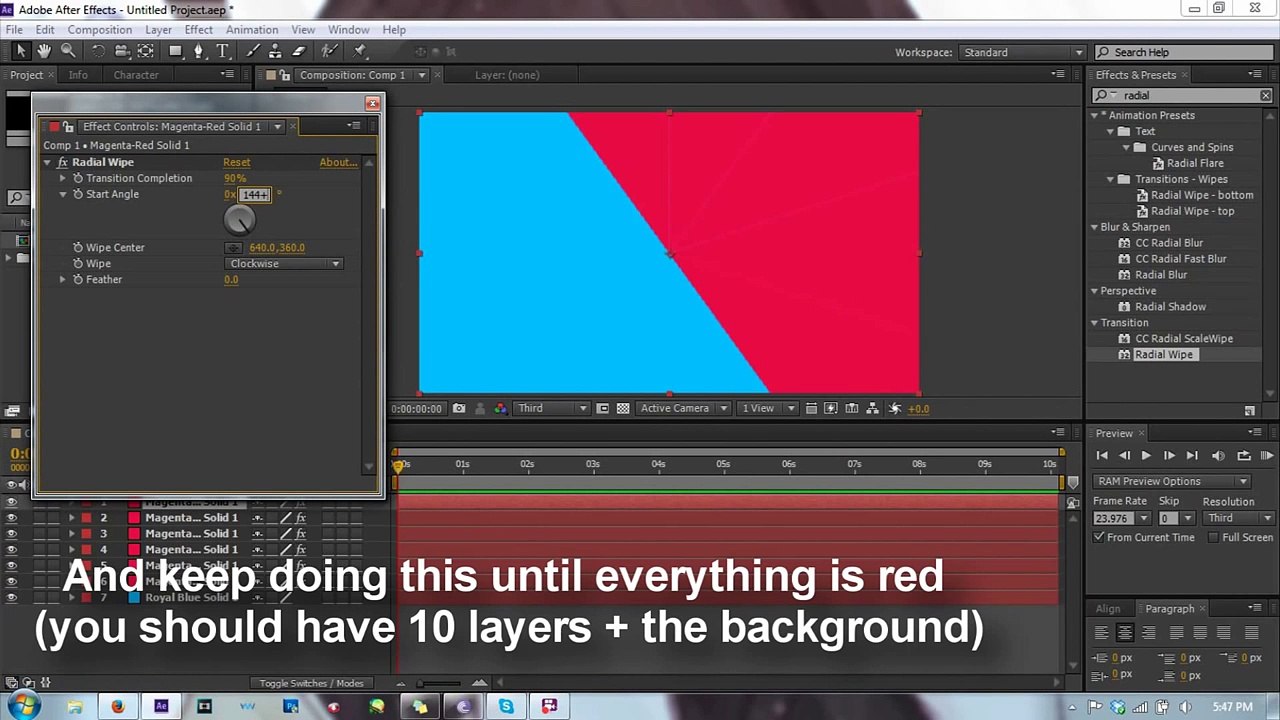Open Firefox from the taskbar
This screenshot has height=720, width=1280.
[x=118, y=707]
